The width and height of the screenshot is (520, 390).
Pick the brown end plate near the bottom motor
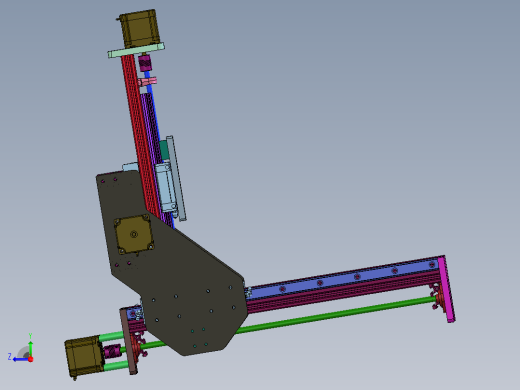[129, 341]
